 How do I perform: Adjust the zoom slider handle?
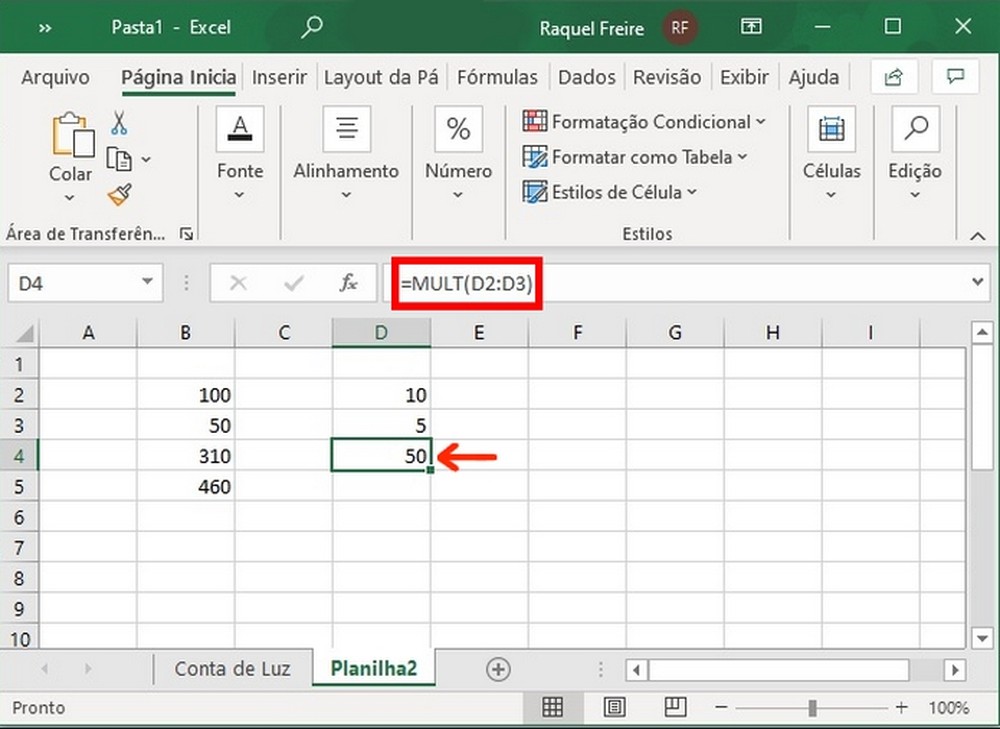click(x=812, y=707)
